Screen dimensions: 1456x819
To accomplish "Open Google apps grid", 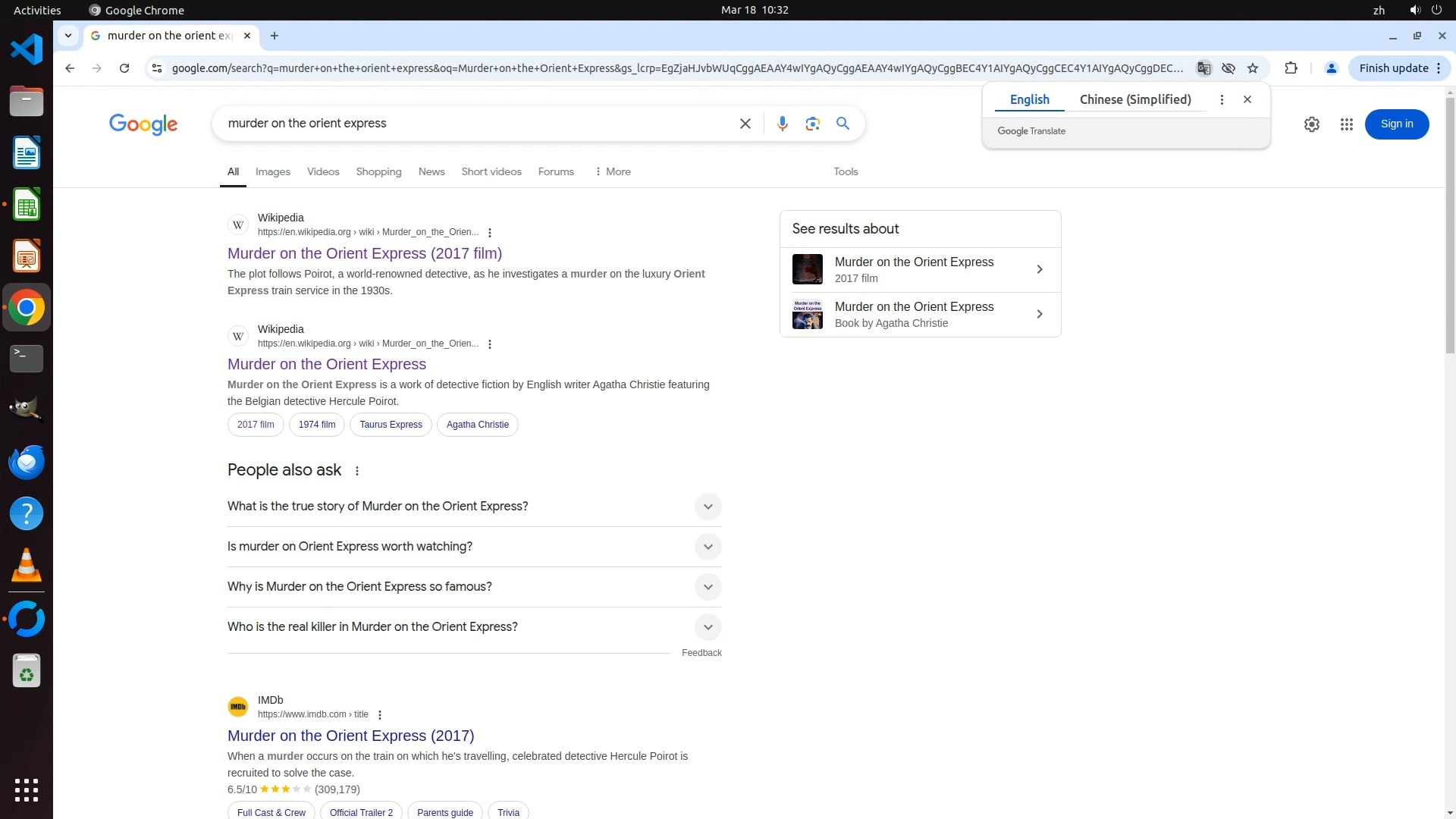I will pos(1346,124).
